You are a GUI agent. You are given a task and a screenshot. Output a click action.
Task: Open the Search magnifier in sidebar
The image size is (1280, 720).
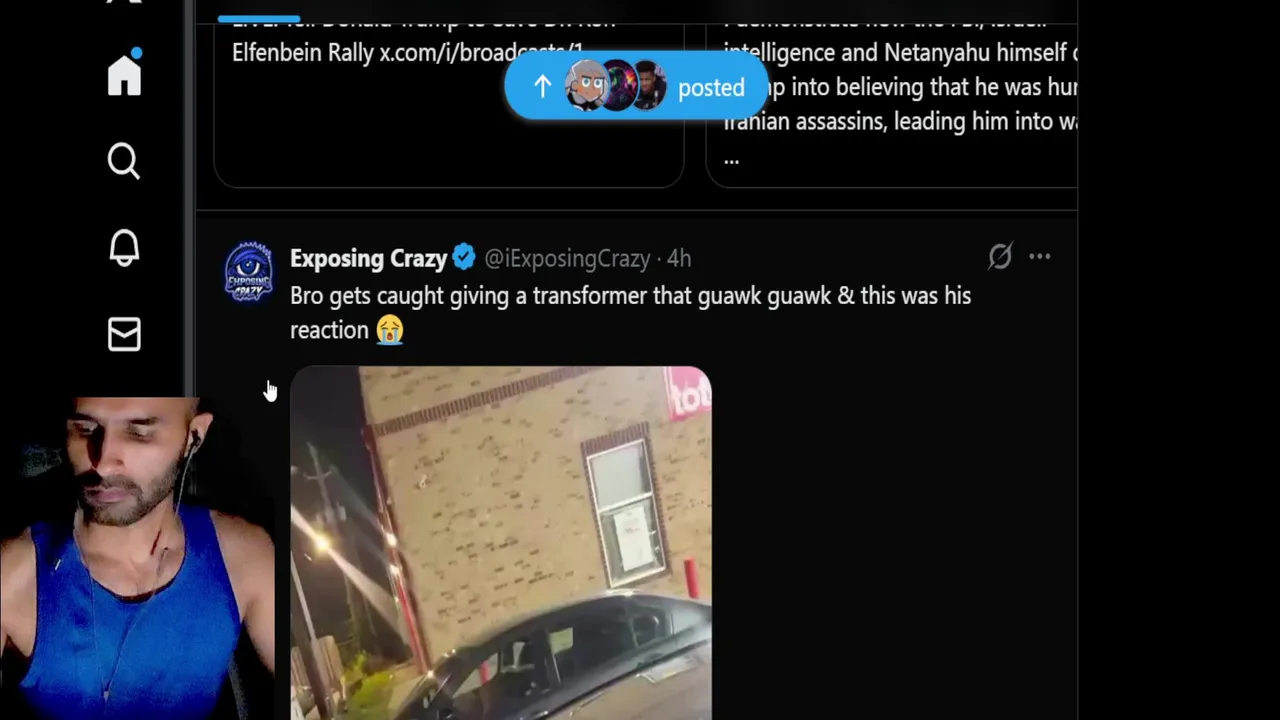[x=124, y=161]
